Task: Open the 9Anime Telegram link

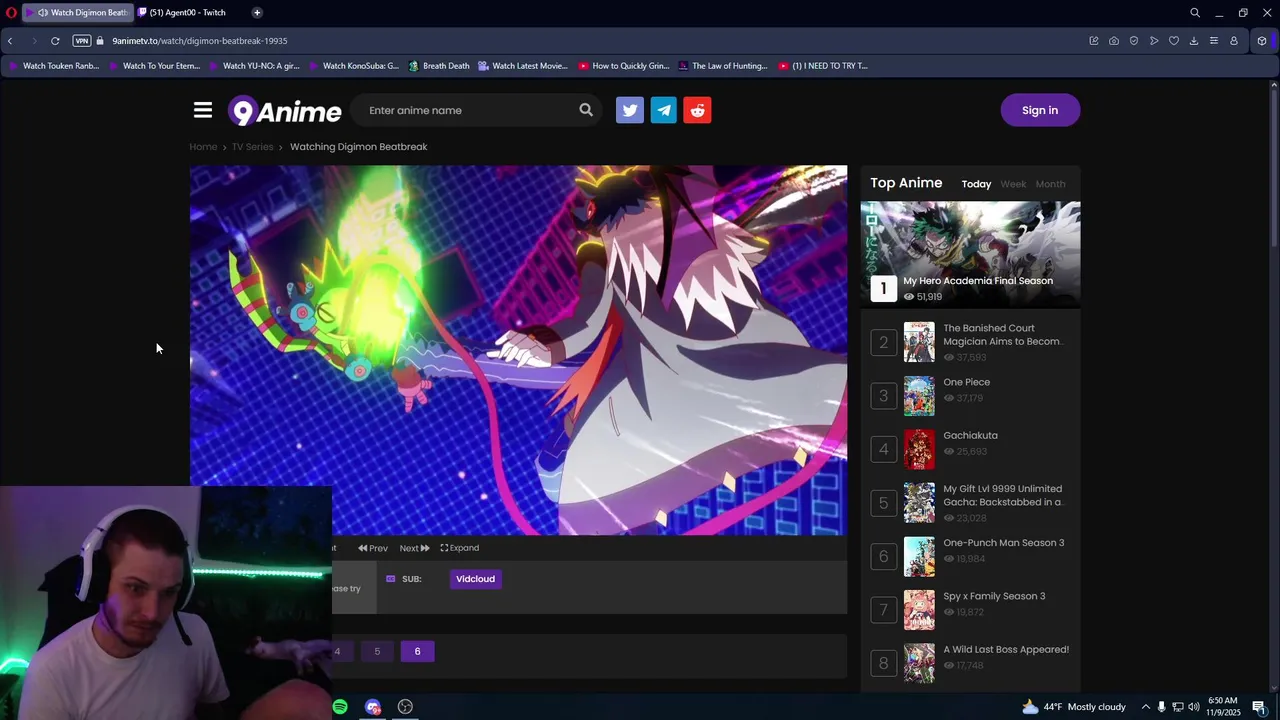Action: 664,110
